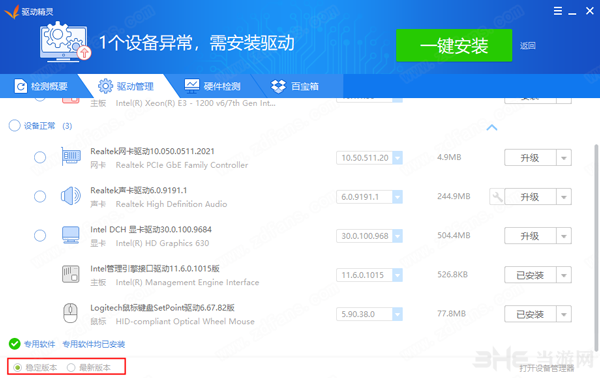The height and width of the screenshot is (378, 600).
Task: Open version dropdown 5.90.38.0
Action: (398, 314)
